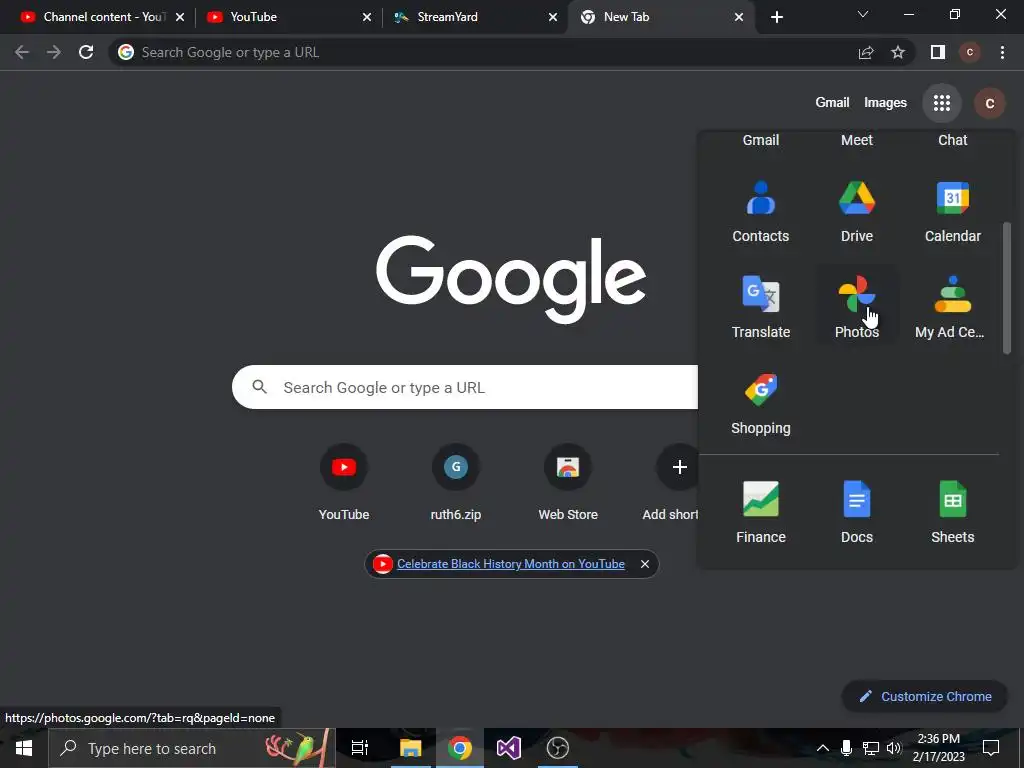The width and height of the screenshot is (1024, 768).
Task: Open Chrome three-dot menu
Action: (1002, 52)
